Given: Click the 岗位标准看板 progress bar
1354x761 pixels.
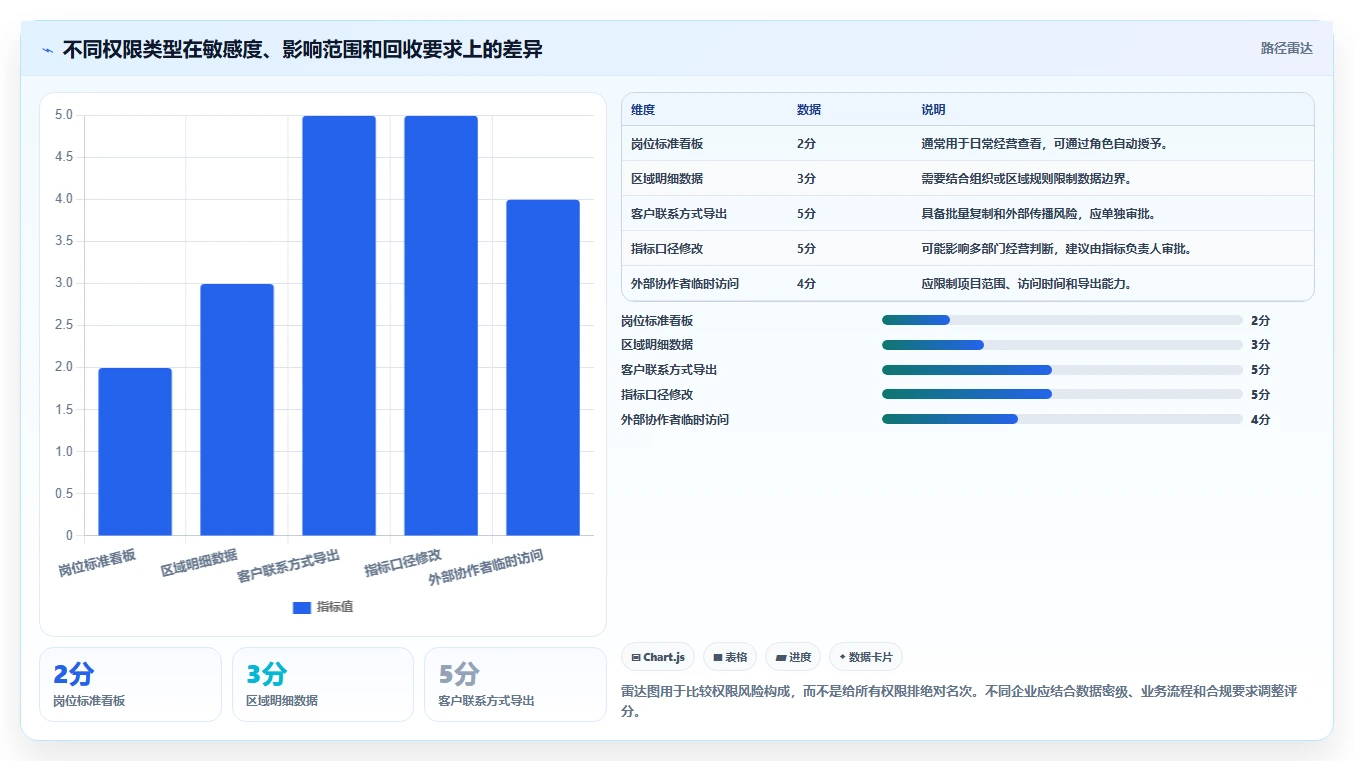Looking at the screenshot, I should click(1062, 320).
